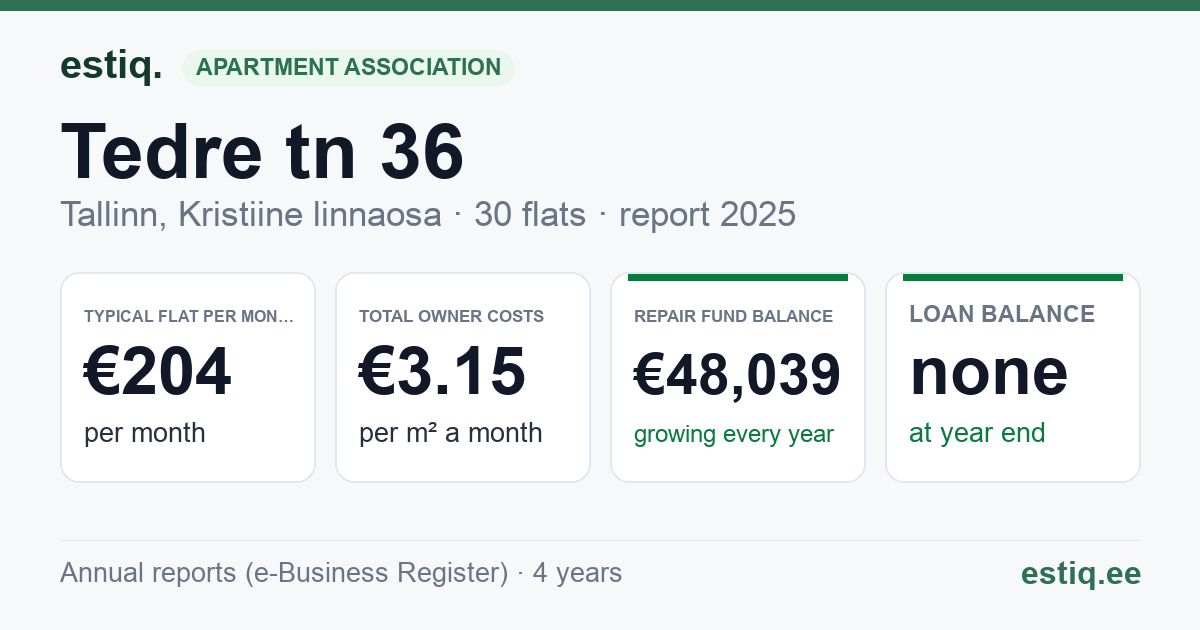Click the REPAIR FUND BALANCE label

pyautogui.click(x=733, y=316)
